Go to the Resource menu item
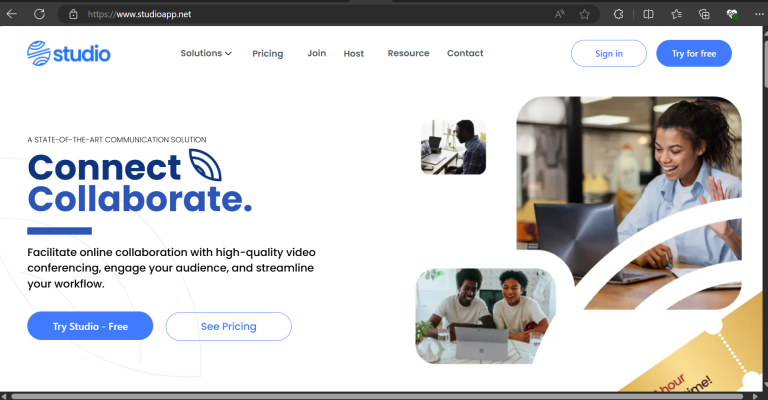Viewport: 768px width, 400px height. [408, 53]
